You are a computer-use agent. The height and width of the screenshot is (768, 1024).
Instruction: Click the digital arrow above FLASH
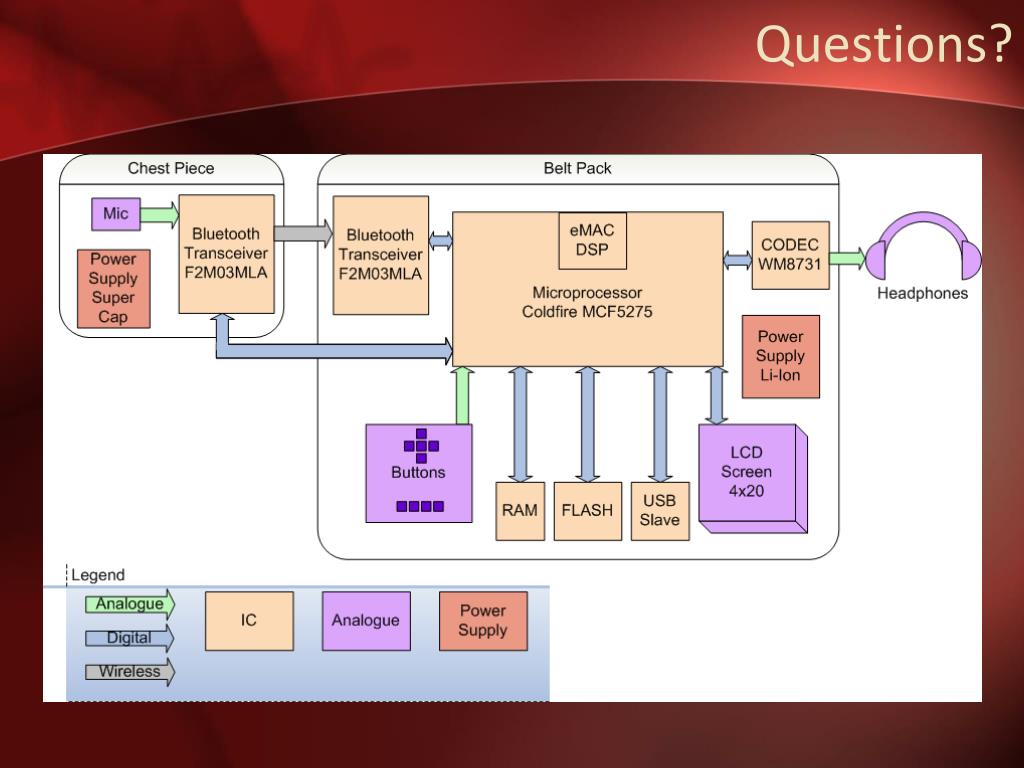tap(588, 424)
